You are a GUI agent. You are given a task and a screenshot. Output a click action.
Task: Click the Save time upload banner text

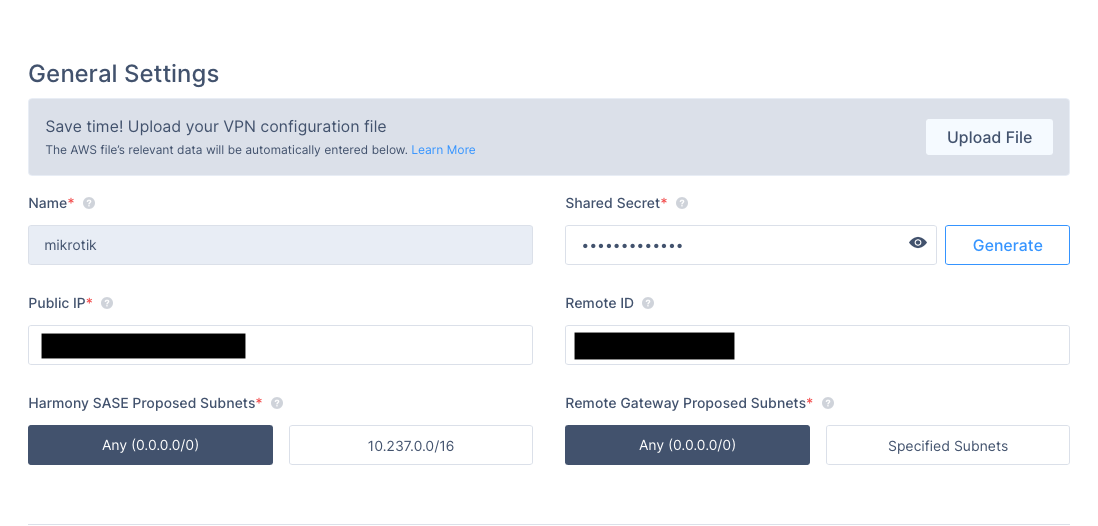pyautogui.click(x=216, y=127)
